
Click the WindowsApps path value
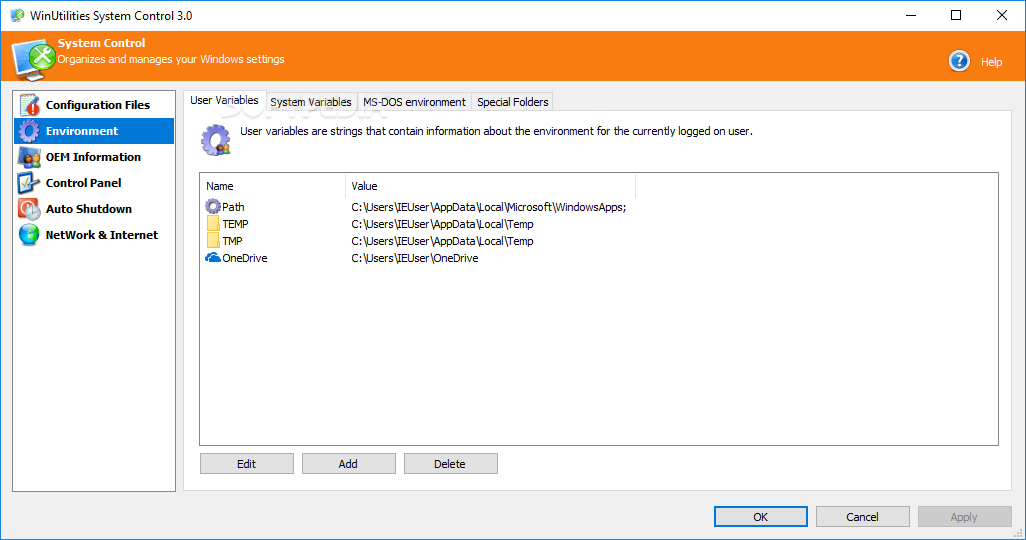click(x=489, y=207)
